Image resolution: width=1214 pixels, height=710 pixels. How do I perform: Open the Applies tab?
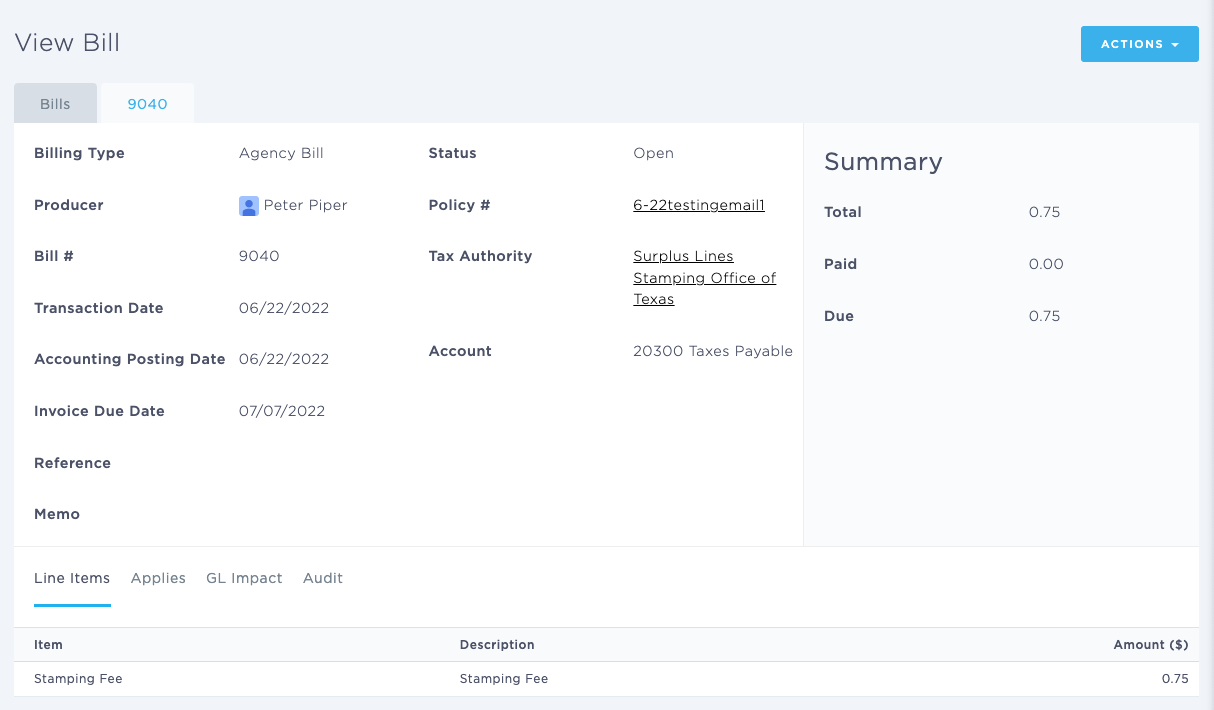157,578
